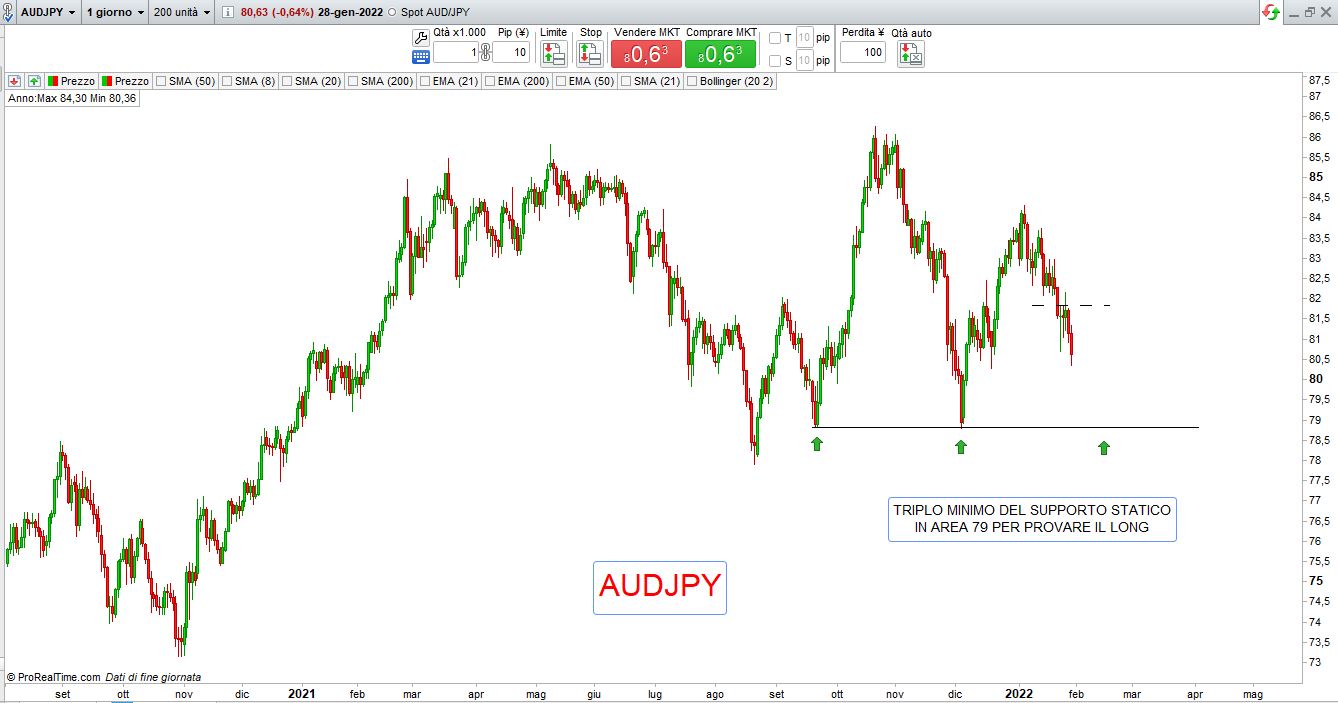Click the Qtà auto icon
Viewport: 1338px width, 703px height.
click(910, 54)
